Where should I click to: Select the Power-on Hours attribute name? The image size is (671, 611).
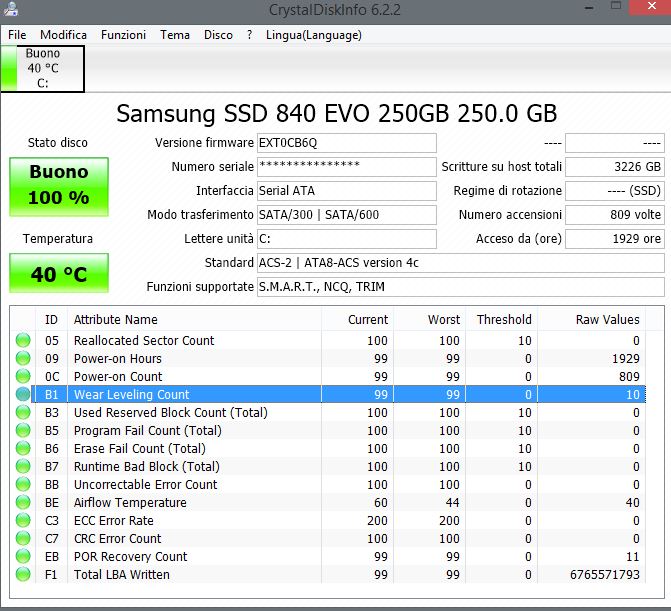(118, 359)
